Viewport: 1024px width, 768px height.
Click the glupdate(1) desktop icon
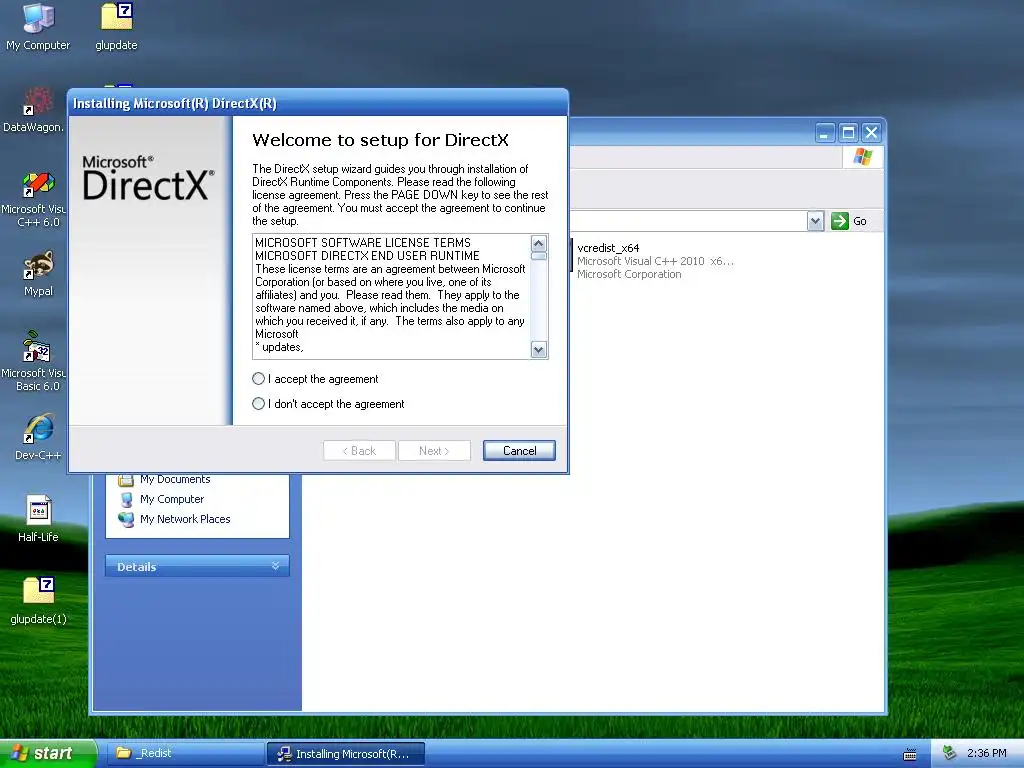pos(38,601)
